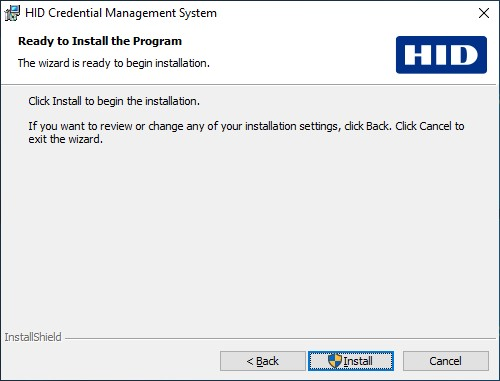Click the 'HID Credential Management System' window title
500x381 pixels.
click(x=121, y=13)
